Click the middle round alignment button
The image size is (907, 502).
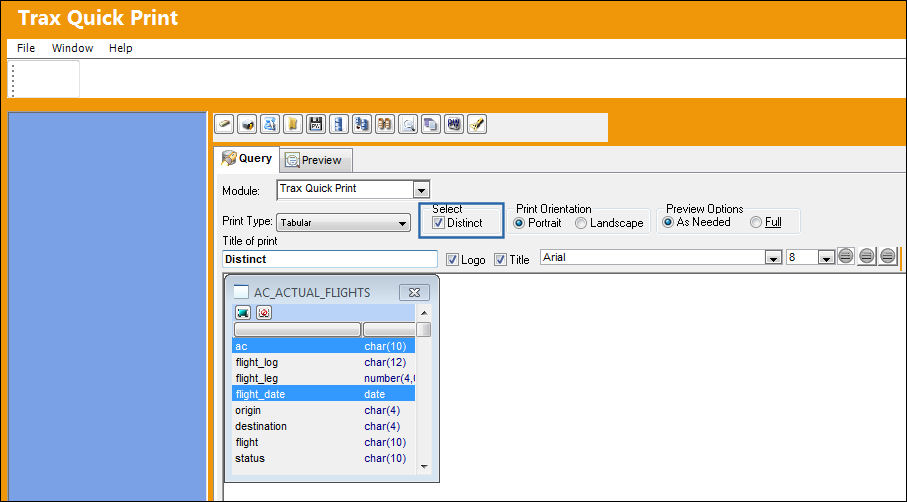[x=867, y=256]
